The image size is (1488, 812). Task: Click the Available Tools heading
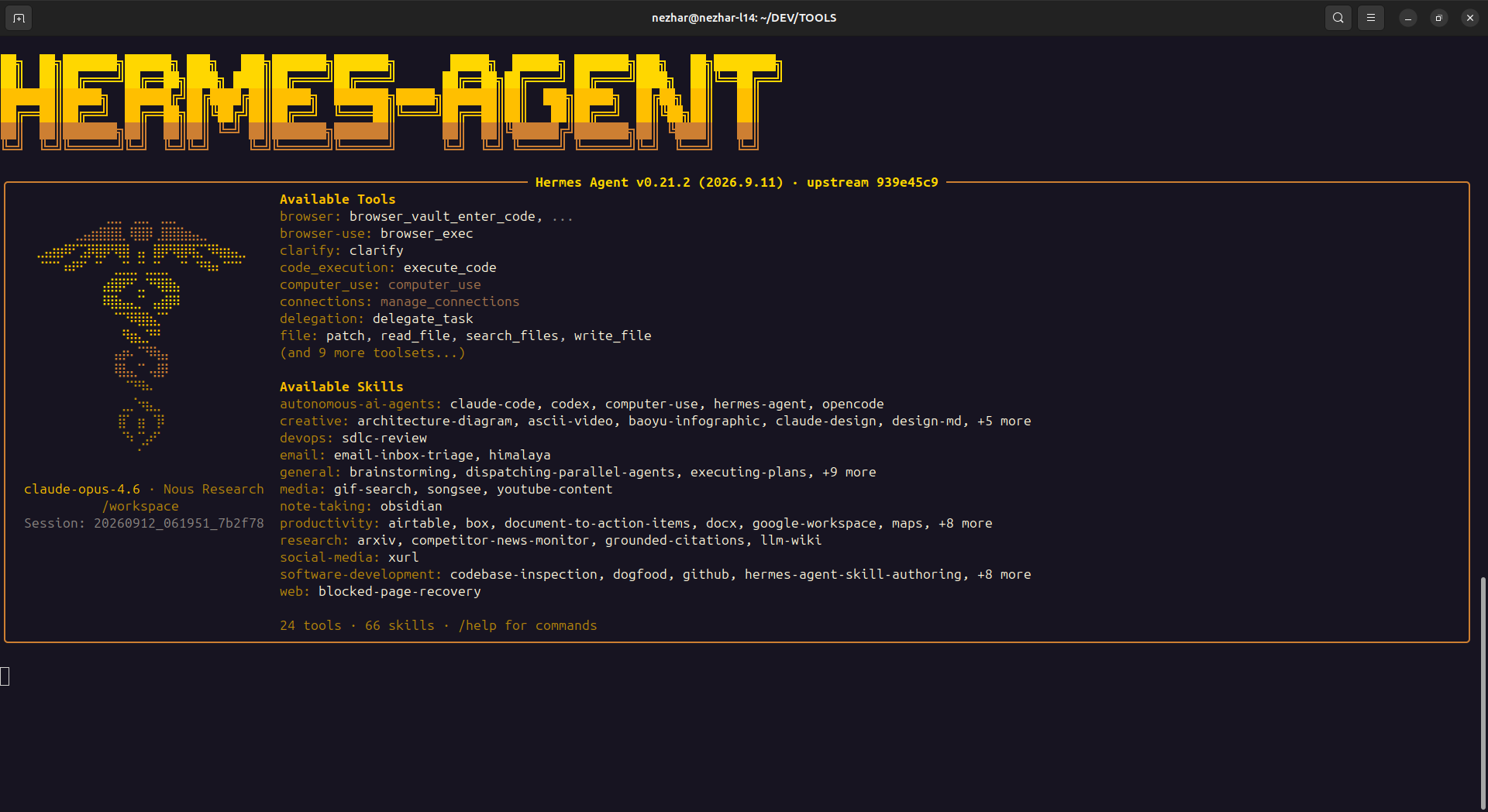337,199
